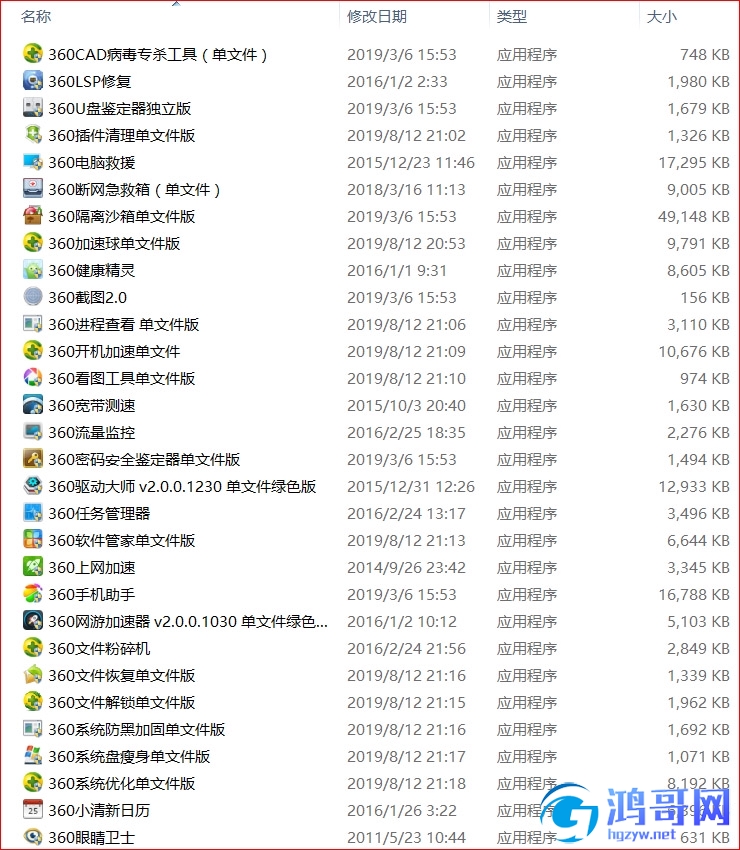Image resolution: width=740 pixels, height=850 pixels.
Task: Click date 2019/8/12 20:53
Action: pyautogui.click(x=406, y=244)
